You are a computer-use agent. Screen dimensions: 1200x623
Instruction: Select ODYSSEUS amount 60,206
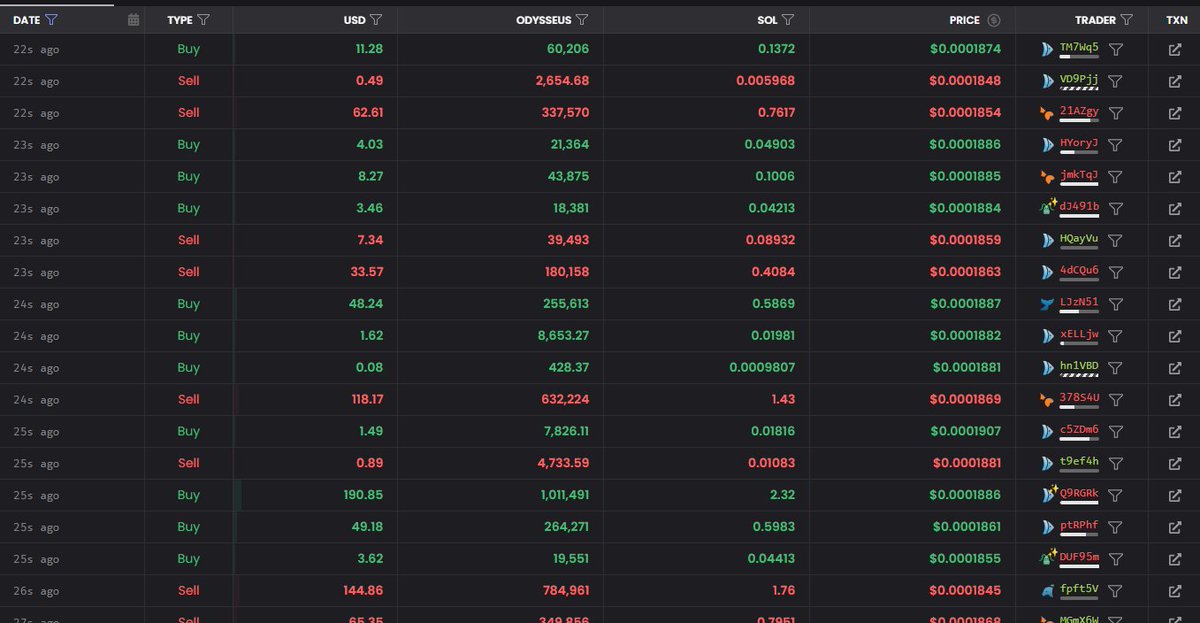[x=567, y=49]
